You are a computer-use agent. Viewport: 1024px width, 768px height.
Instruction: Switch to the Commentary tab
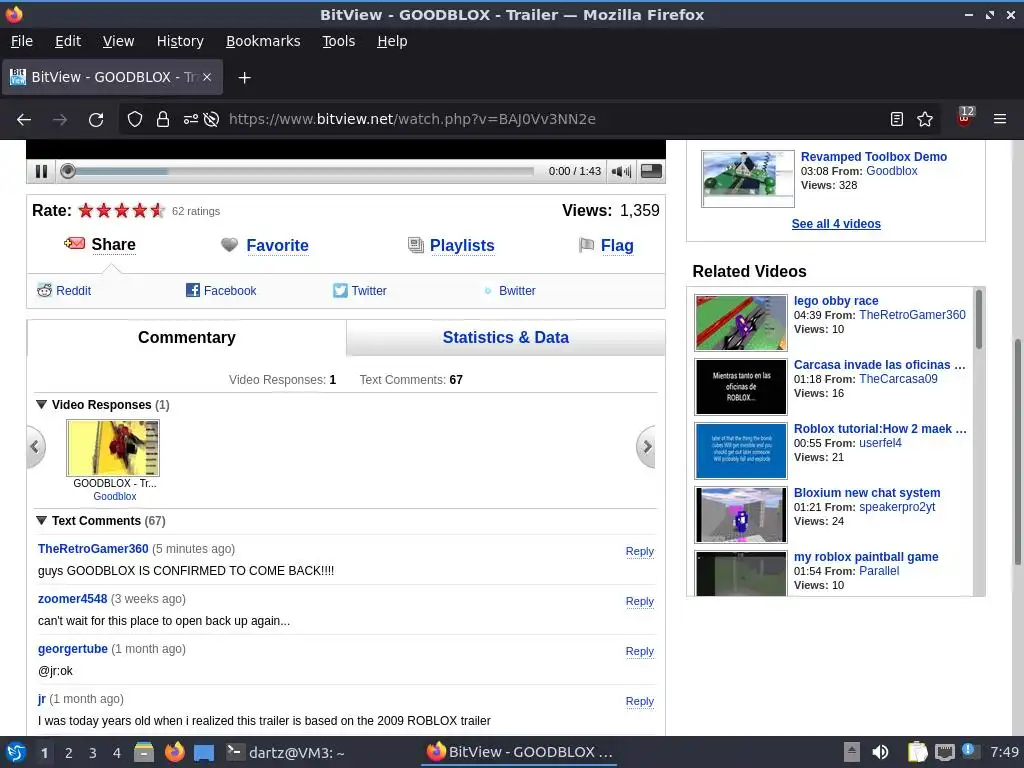coord(187,338)
